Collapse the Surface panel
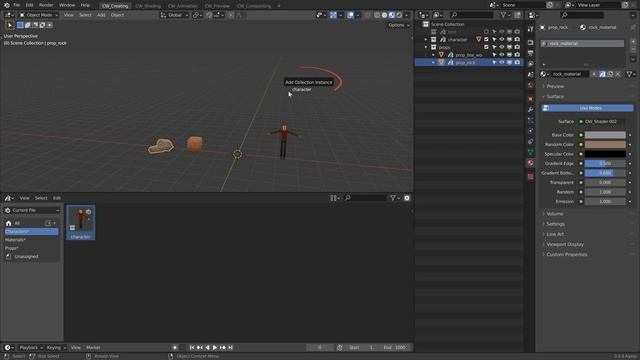This screenshot has height=360, width=640. coord(555,97)
